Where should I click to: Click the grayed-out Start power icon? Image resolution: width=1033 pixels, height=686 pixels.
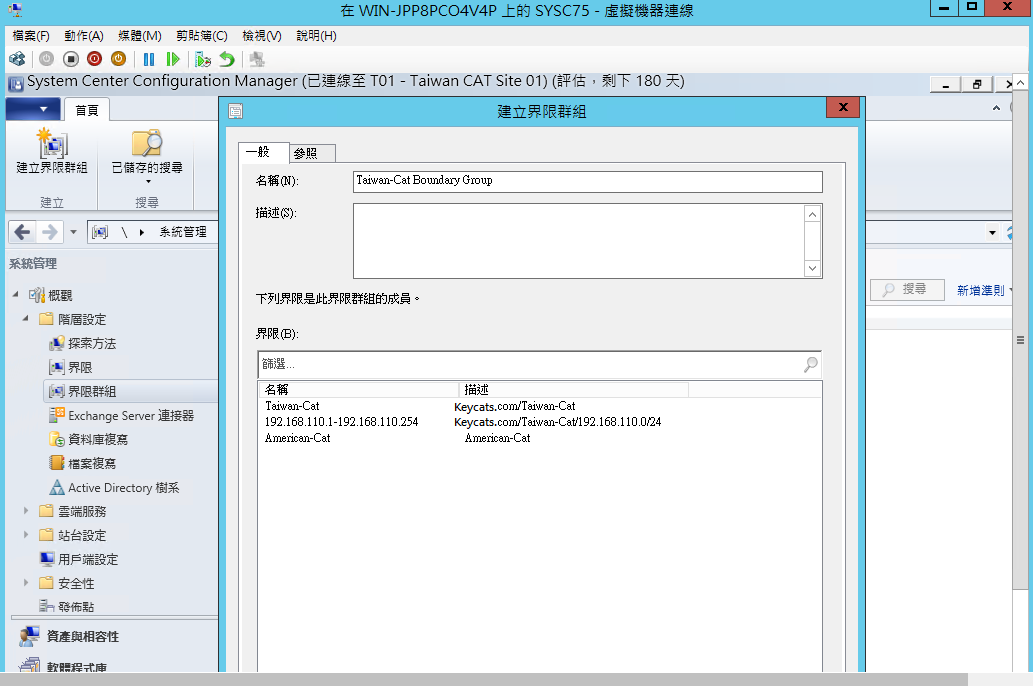tap(46, 59)
